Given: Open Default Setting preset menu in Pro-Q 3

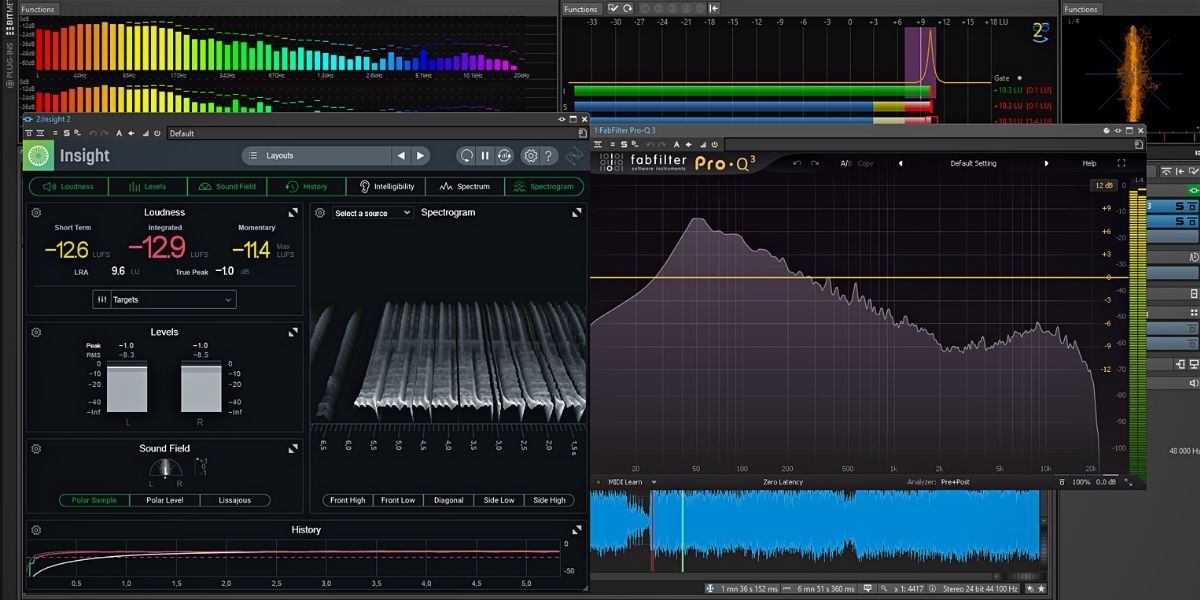Looking at the screenshot, I should [973, 163].
